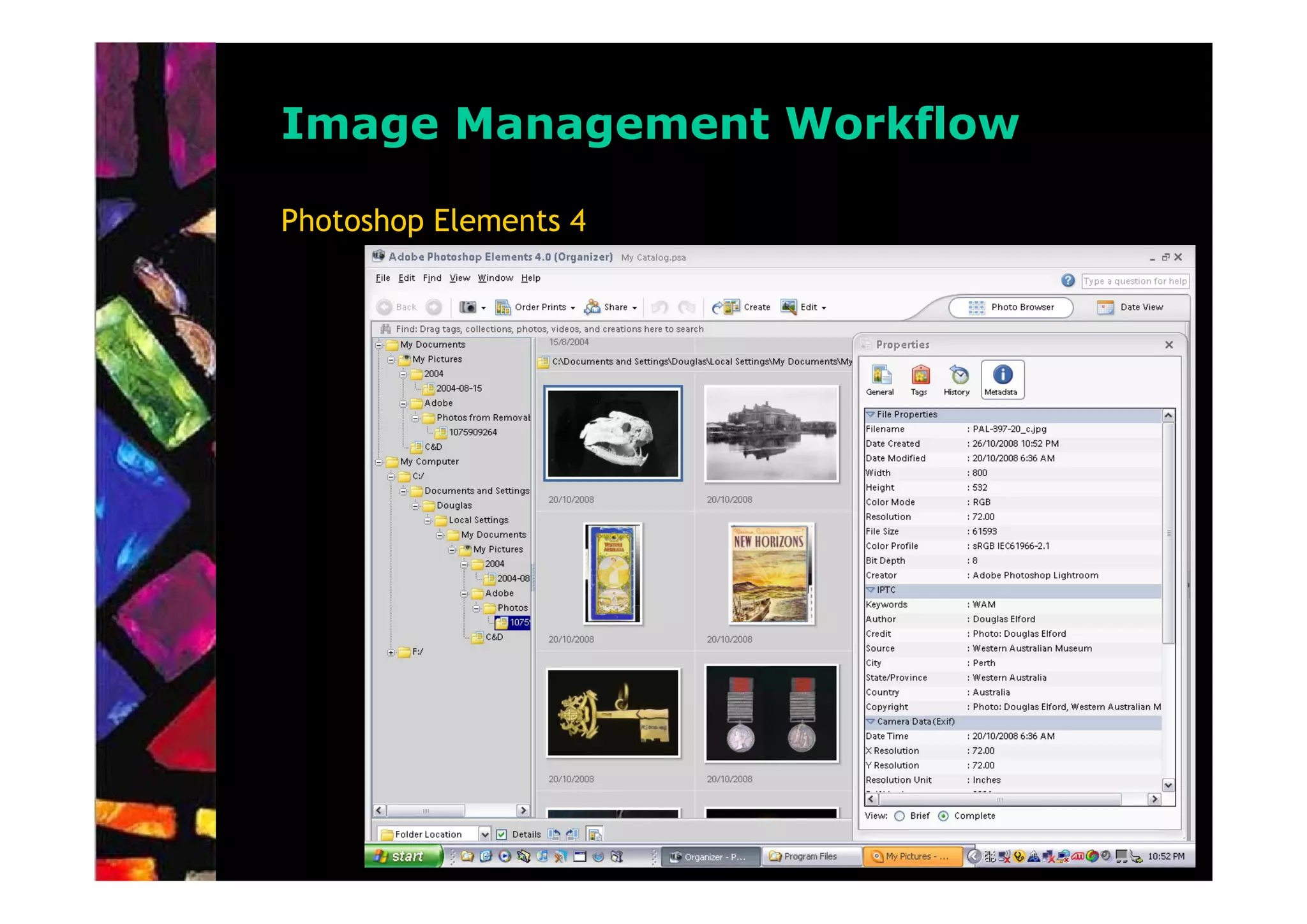
Task: Click the rotate left icon beside Details
Action: pyautogui.click(x=554, y=834)
